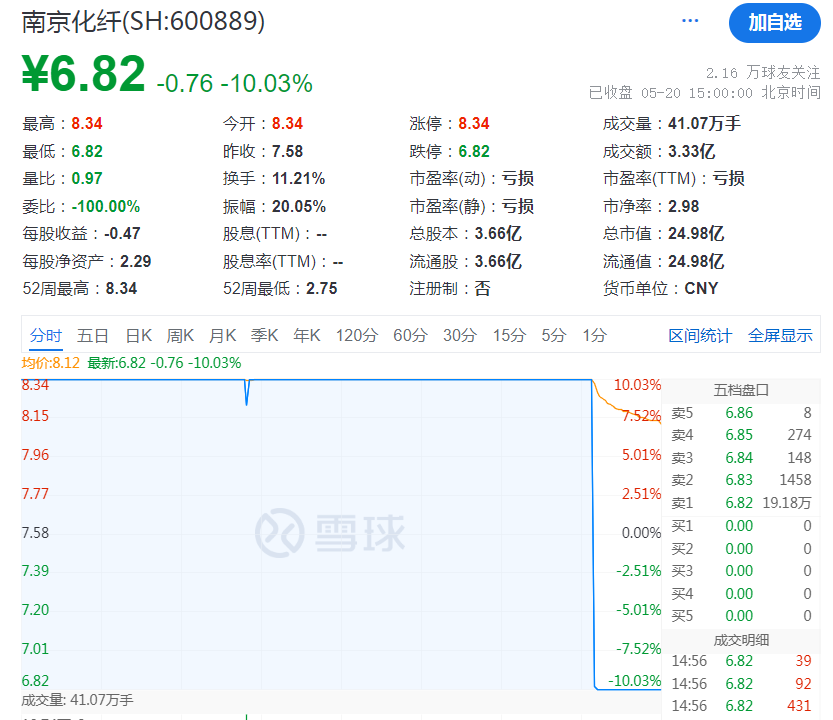833x720 pixels.
Task: Open the three-dot more options menu
Action: 690,21
